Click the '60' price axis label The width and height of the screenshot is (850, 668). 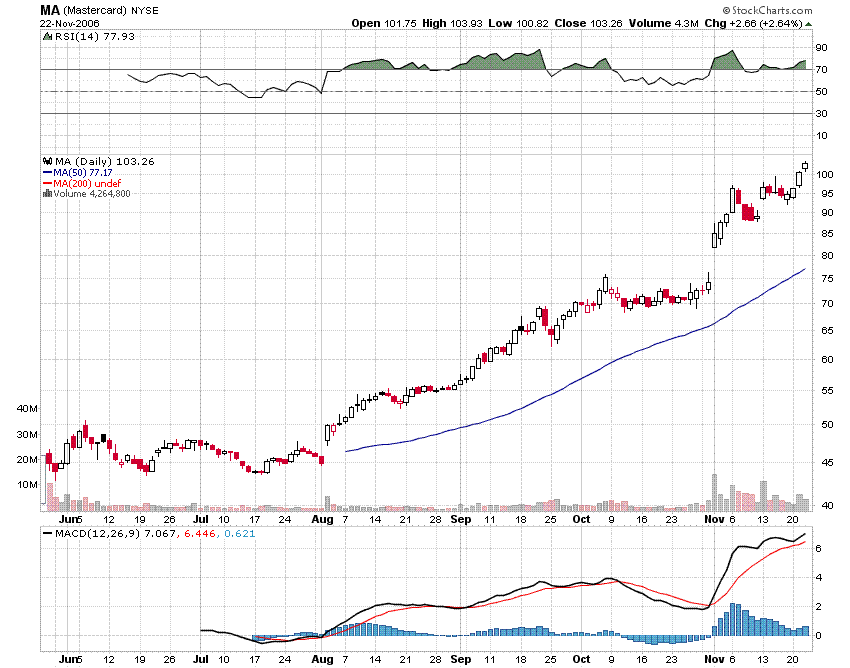pyautogui.click(x=826, y=359)
